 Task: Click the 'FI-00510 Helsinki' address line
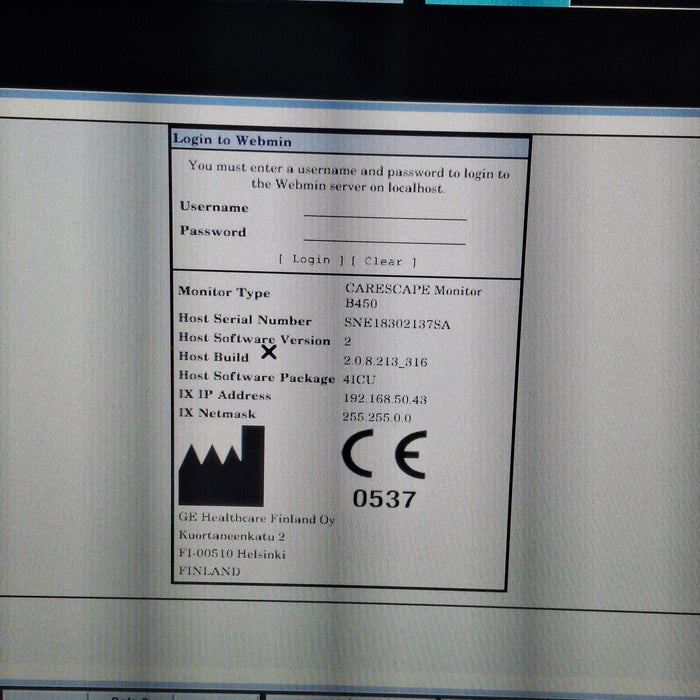pyautogui.click(x=232, y=554)
